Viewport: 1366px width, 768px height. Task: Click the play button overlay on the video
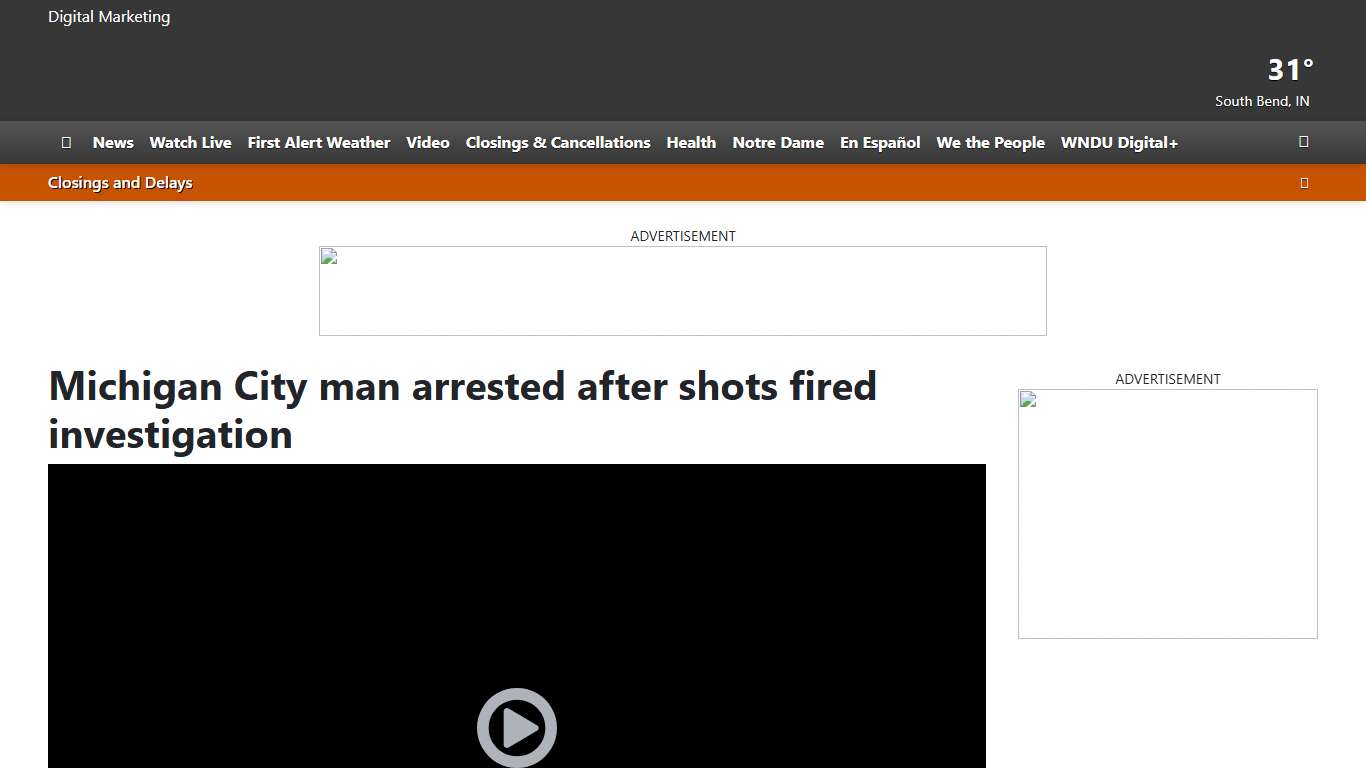[x=516, y=727]
